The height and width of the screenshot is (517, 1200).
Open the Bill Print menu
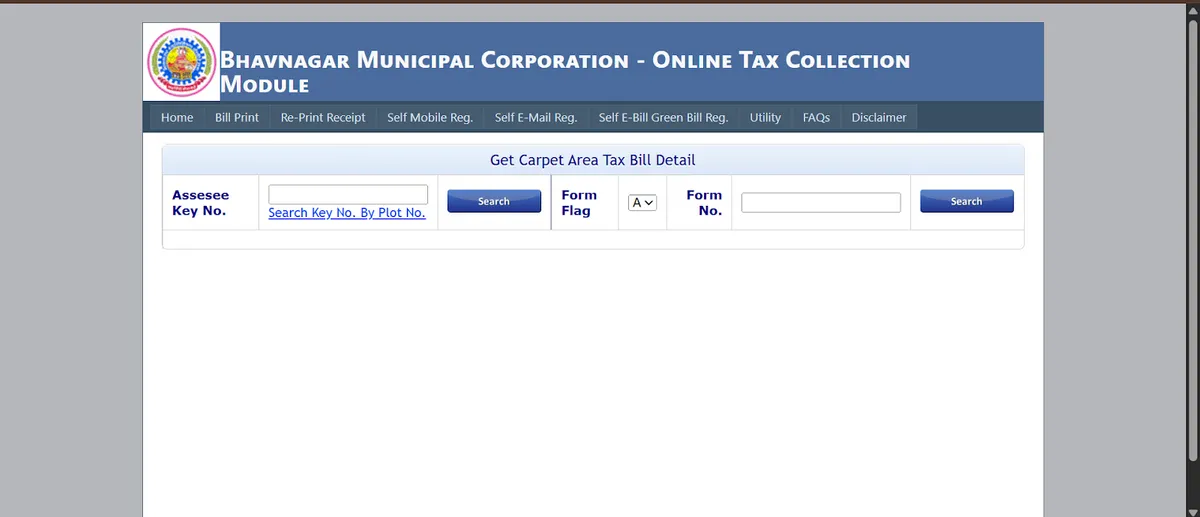237,118
